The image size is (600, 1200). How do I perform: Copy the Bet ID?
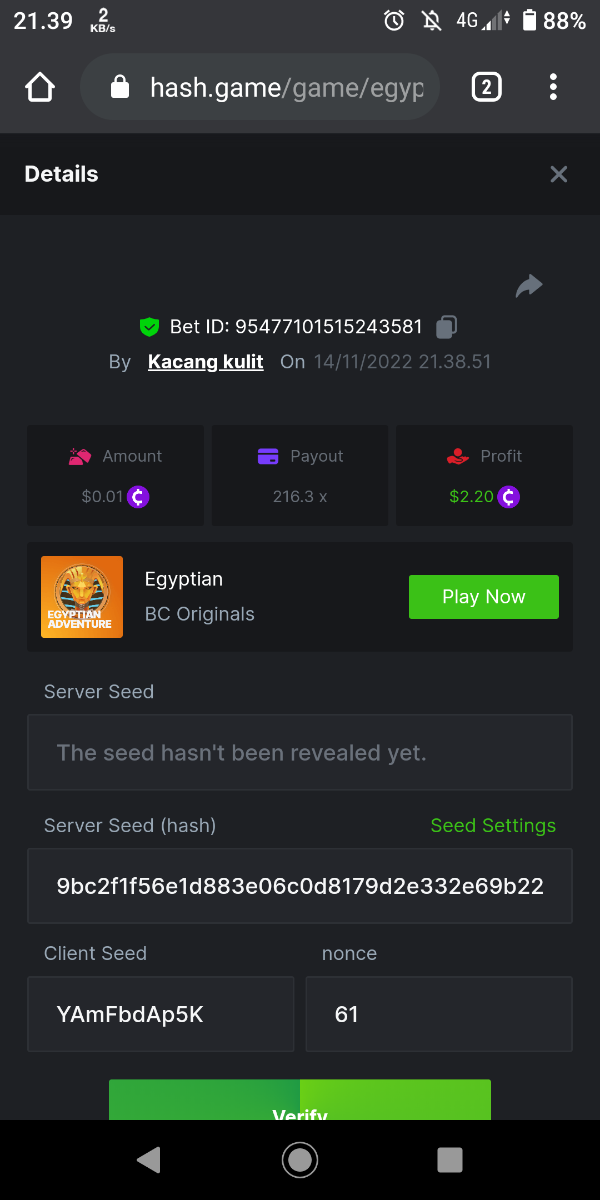pyautogui.click(x=447, y=326)
